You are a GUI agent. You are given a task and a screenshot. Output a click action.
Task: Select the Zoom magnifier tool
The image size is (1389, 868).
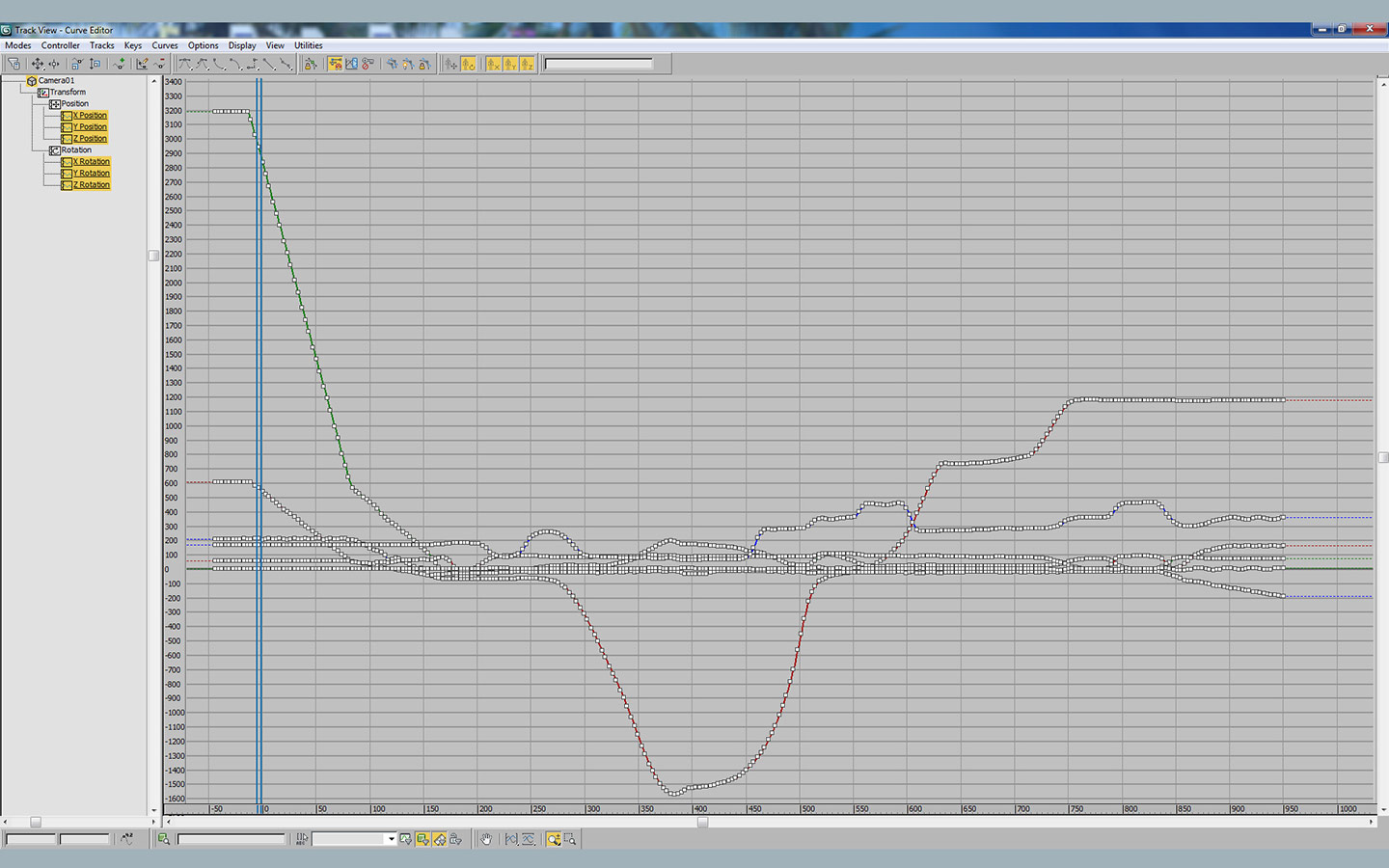(554, 839)
